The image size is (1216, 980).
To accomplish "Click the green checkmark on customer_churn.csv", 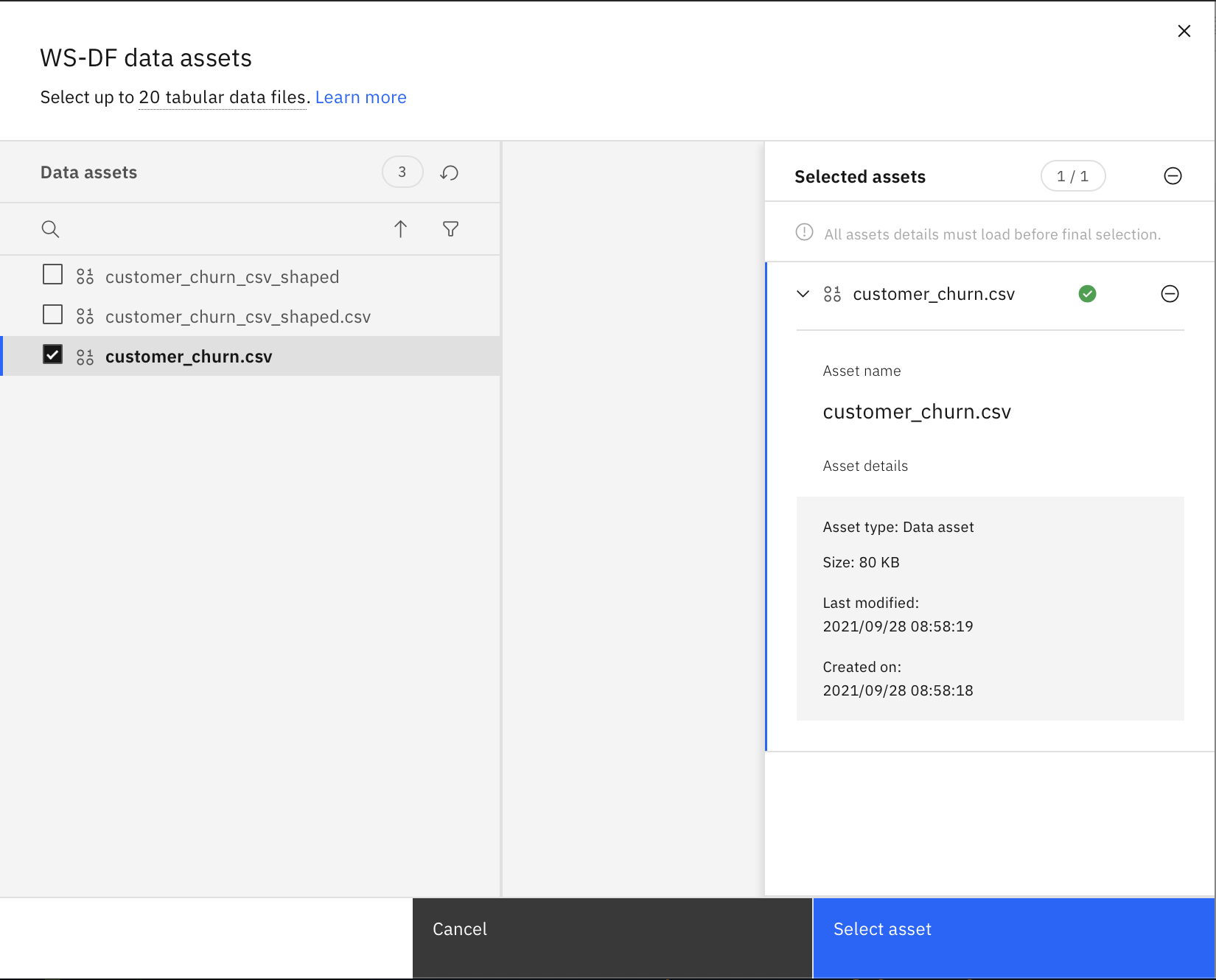I will (x=1089, y=294).
